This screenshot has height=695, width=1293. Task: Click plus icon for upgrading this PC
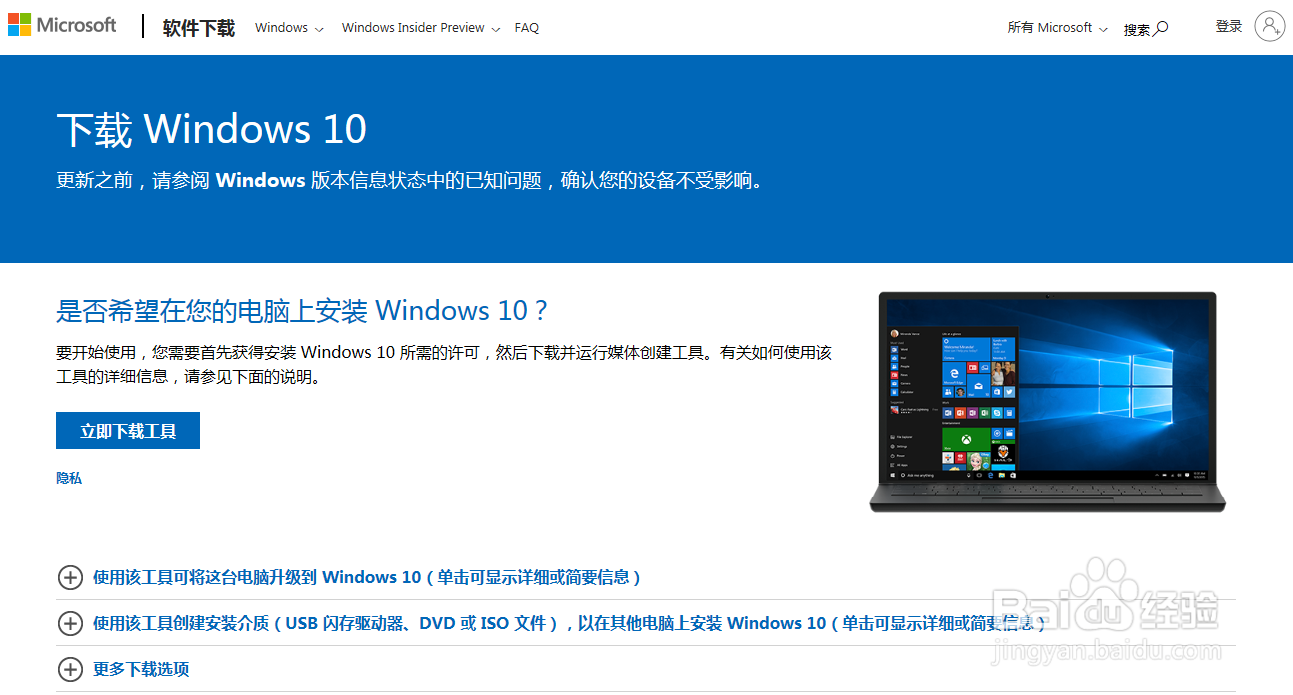point(70,577)
